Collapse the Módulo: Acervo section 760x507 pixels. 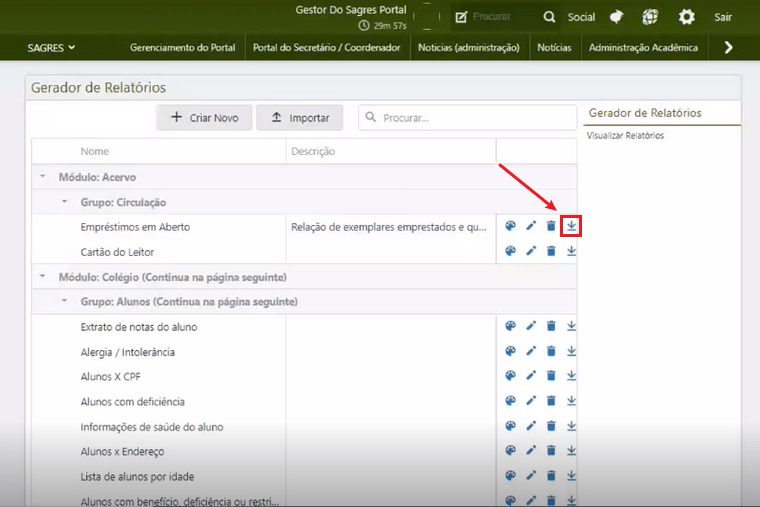click(x=43, y=176)
